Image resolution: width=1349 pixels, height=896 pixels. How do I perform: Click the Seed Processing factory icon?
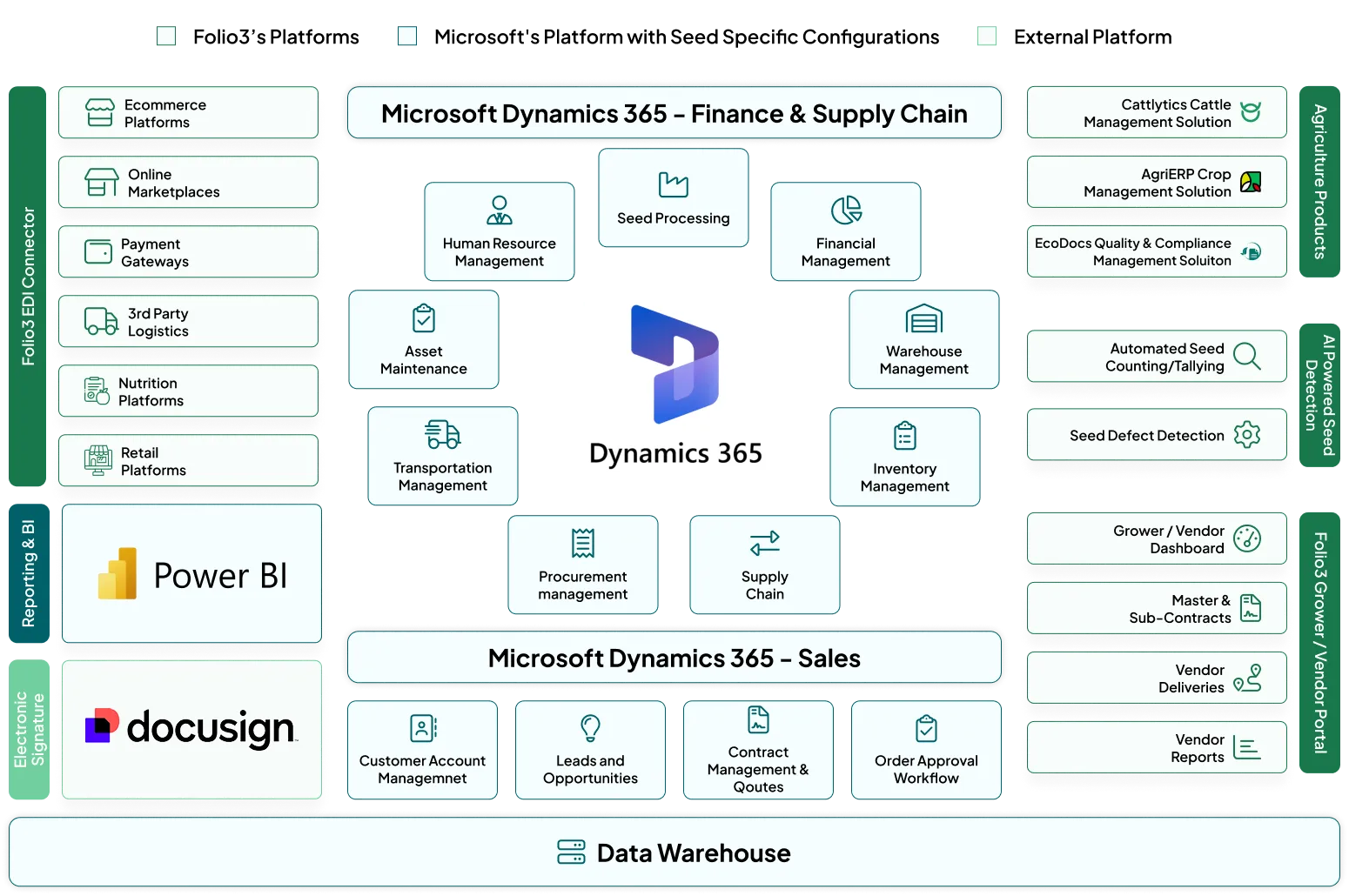click(673, 184)
